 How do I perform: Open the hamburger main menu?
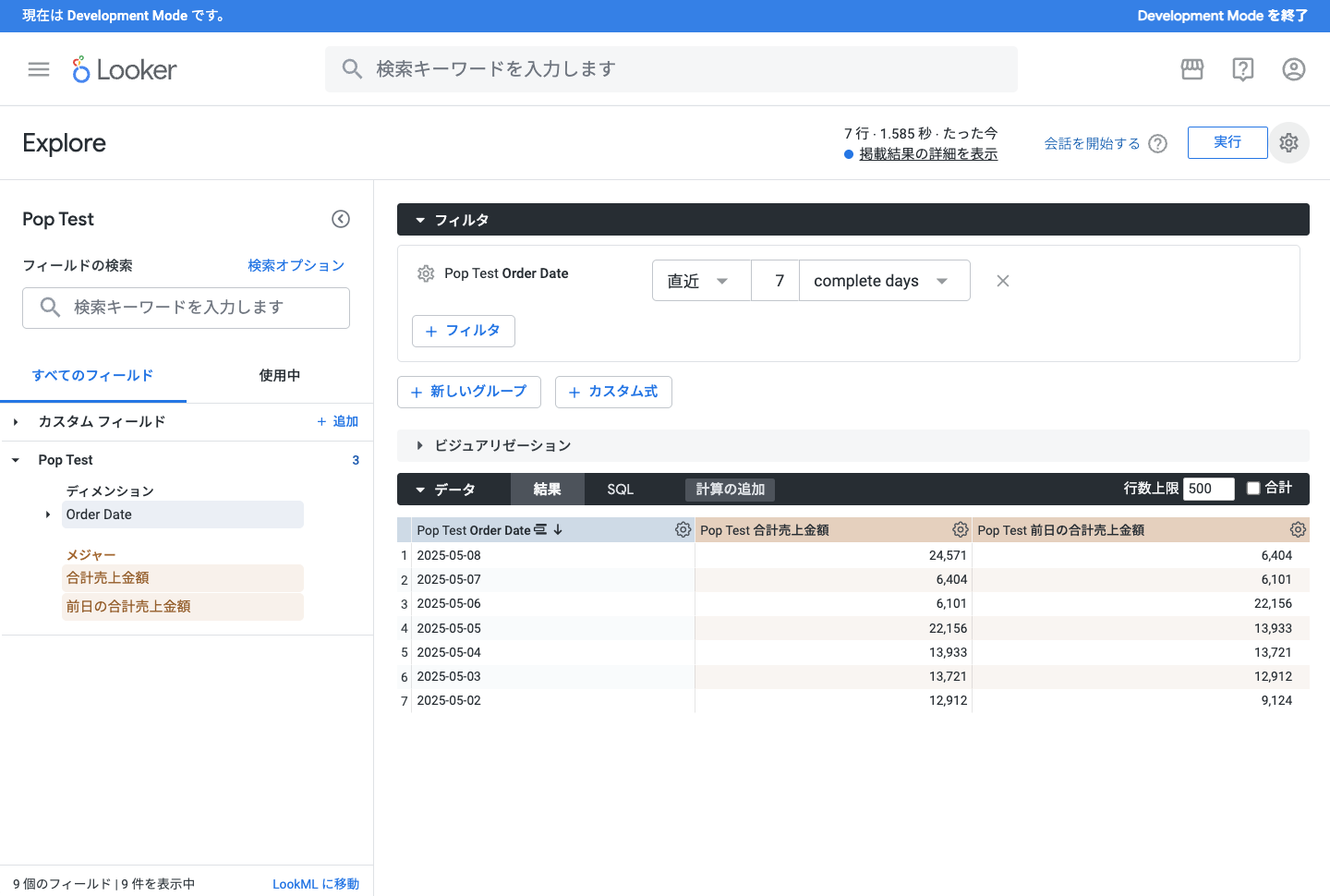39,69
